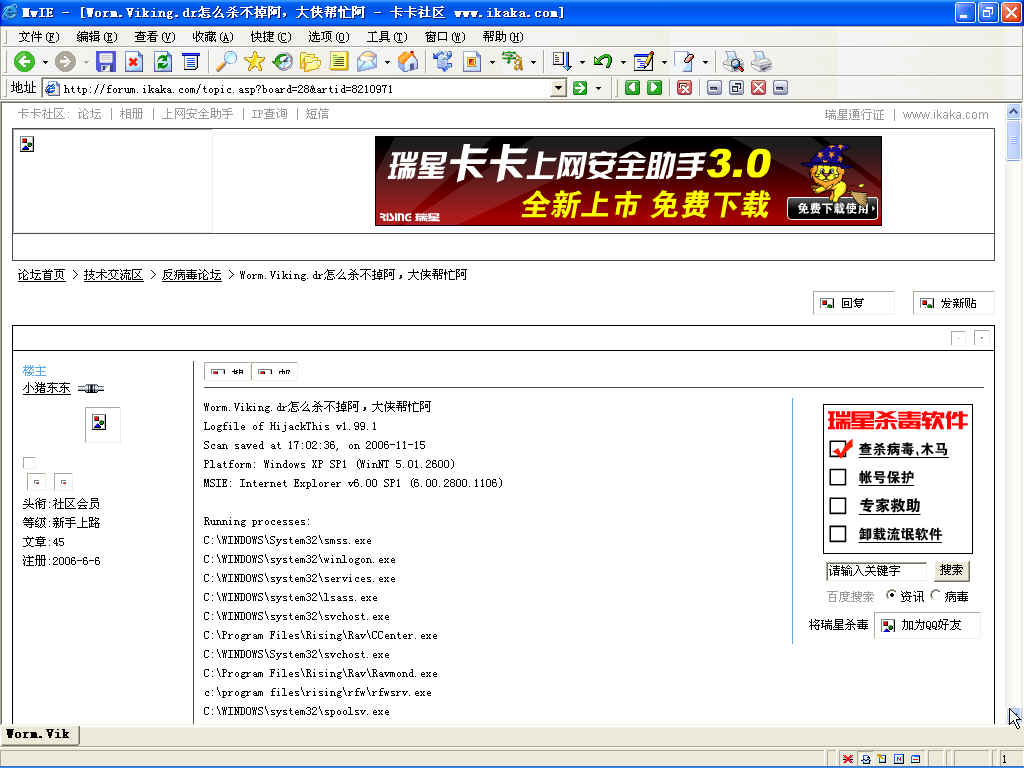Screen dimensions: 1024x768
Task: Select the 资讯 radio button
Action: coord(891,596)
